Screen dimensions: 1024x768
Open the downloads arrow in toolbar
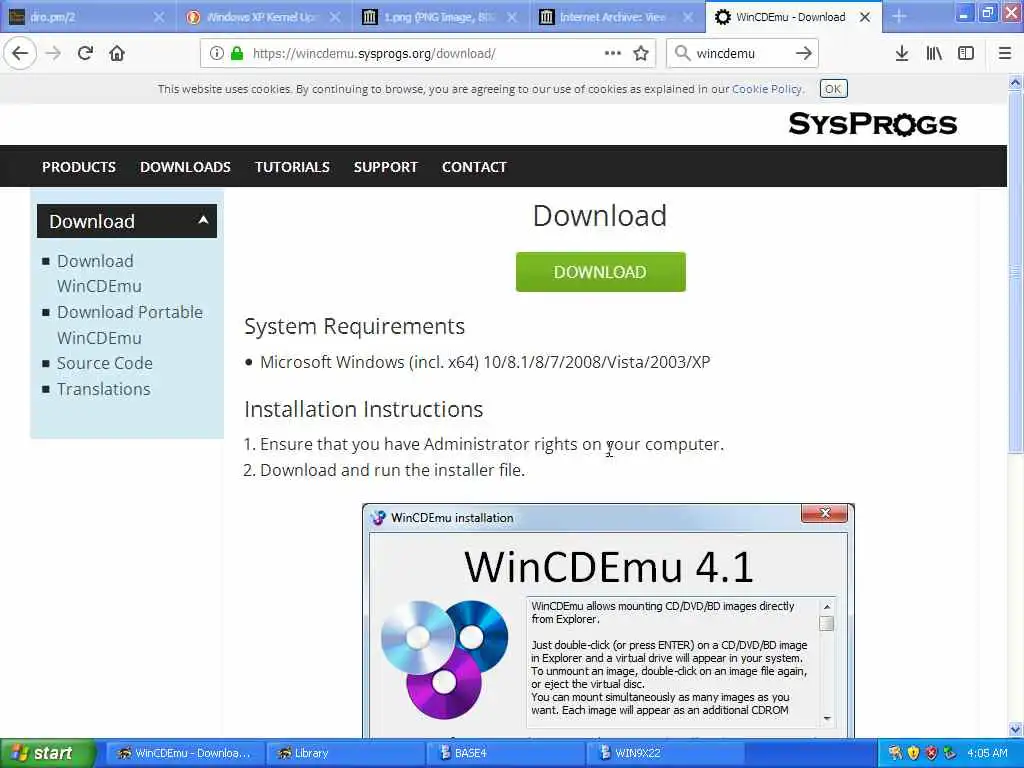coord(901,54)
